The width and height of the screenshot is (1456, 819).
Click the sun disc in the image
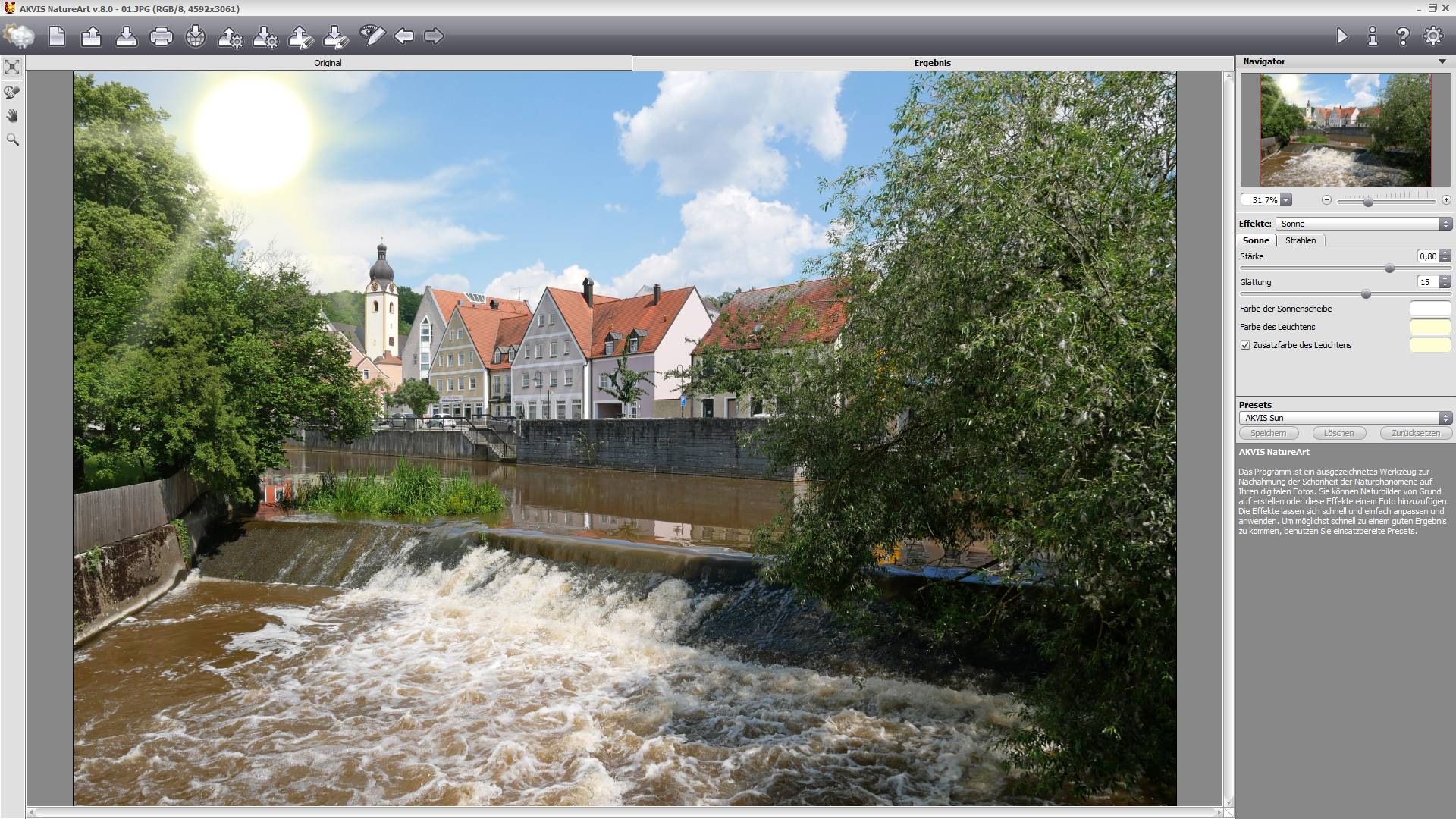pos(253,133)
